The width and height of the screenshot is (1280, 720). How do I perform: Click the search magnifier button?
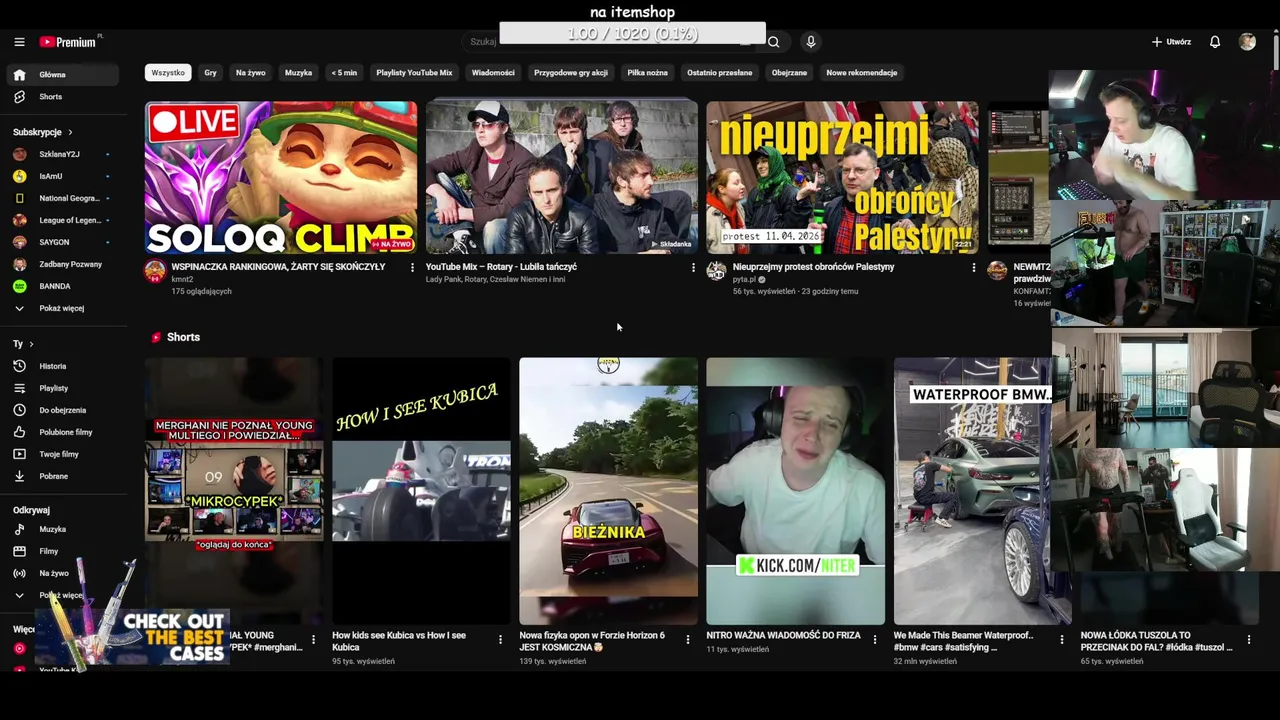(773, 42)
